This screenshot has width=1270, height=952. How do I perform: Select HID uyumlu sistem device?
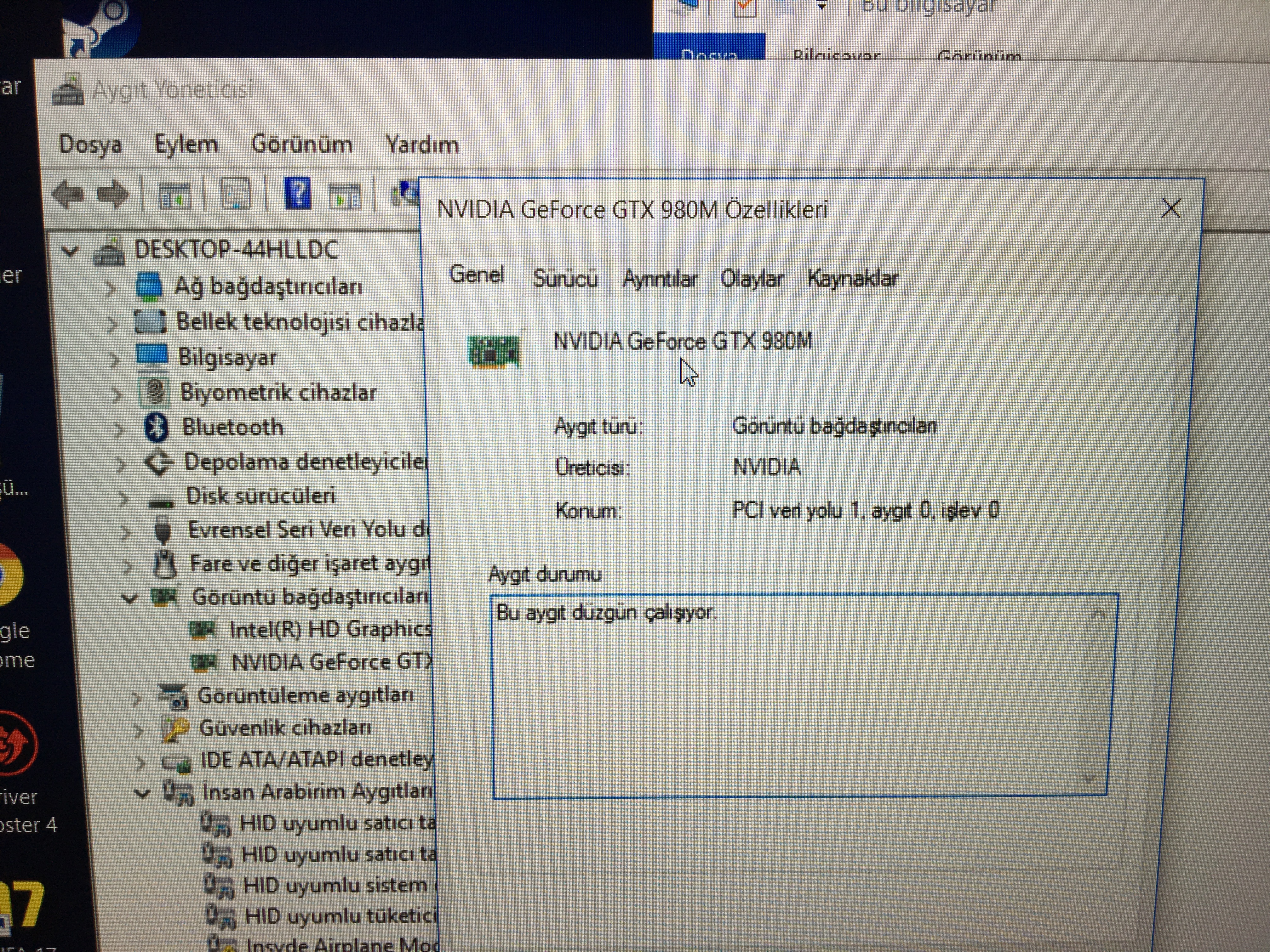tap(335, 885)
